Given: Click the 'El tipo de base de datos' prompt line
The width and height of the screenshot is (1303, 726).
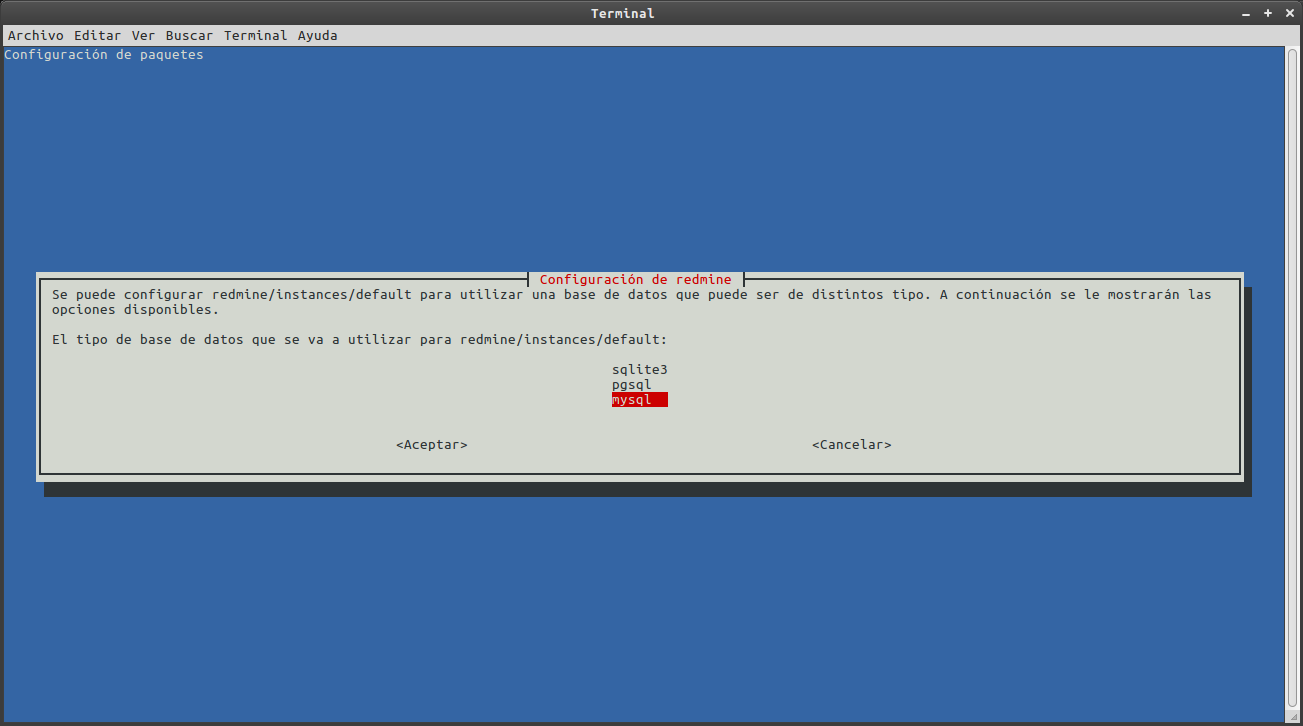Looking at the screenshot, I should point(359,340).
